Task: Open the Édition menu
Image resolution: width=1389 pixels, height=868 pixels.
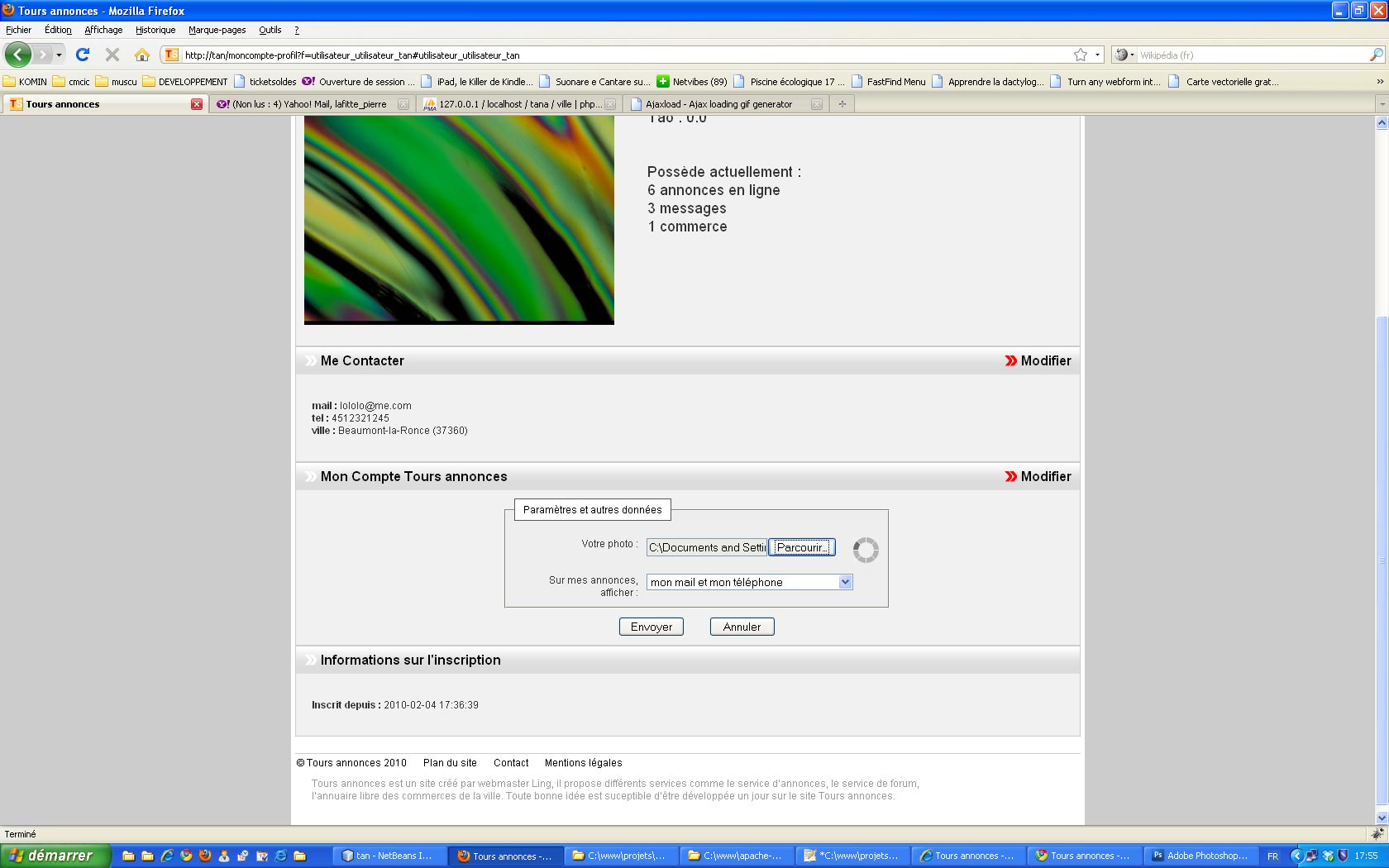Action: 58,30
